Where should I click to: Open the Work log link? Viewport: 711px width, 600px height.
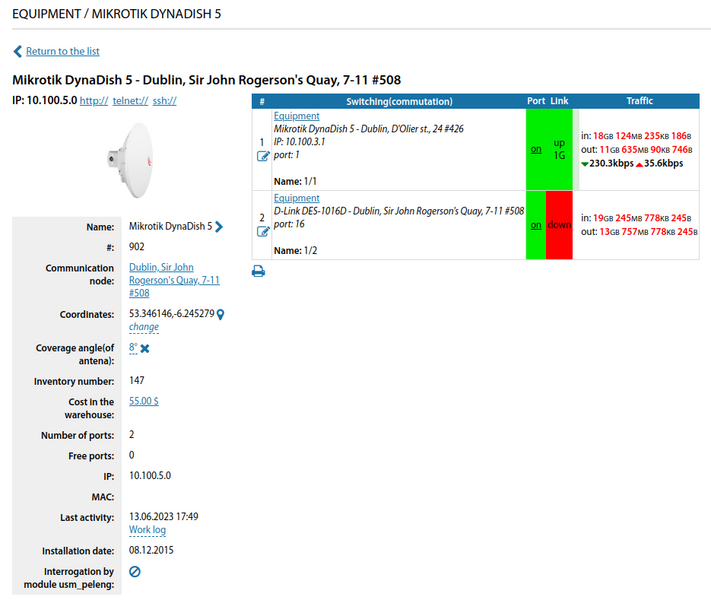click(x=147, y=530)
